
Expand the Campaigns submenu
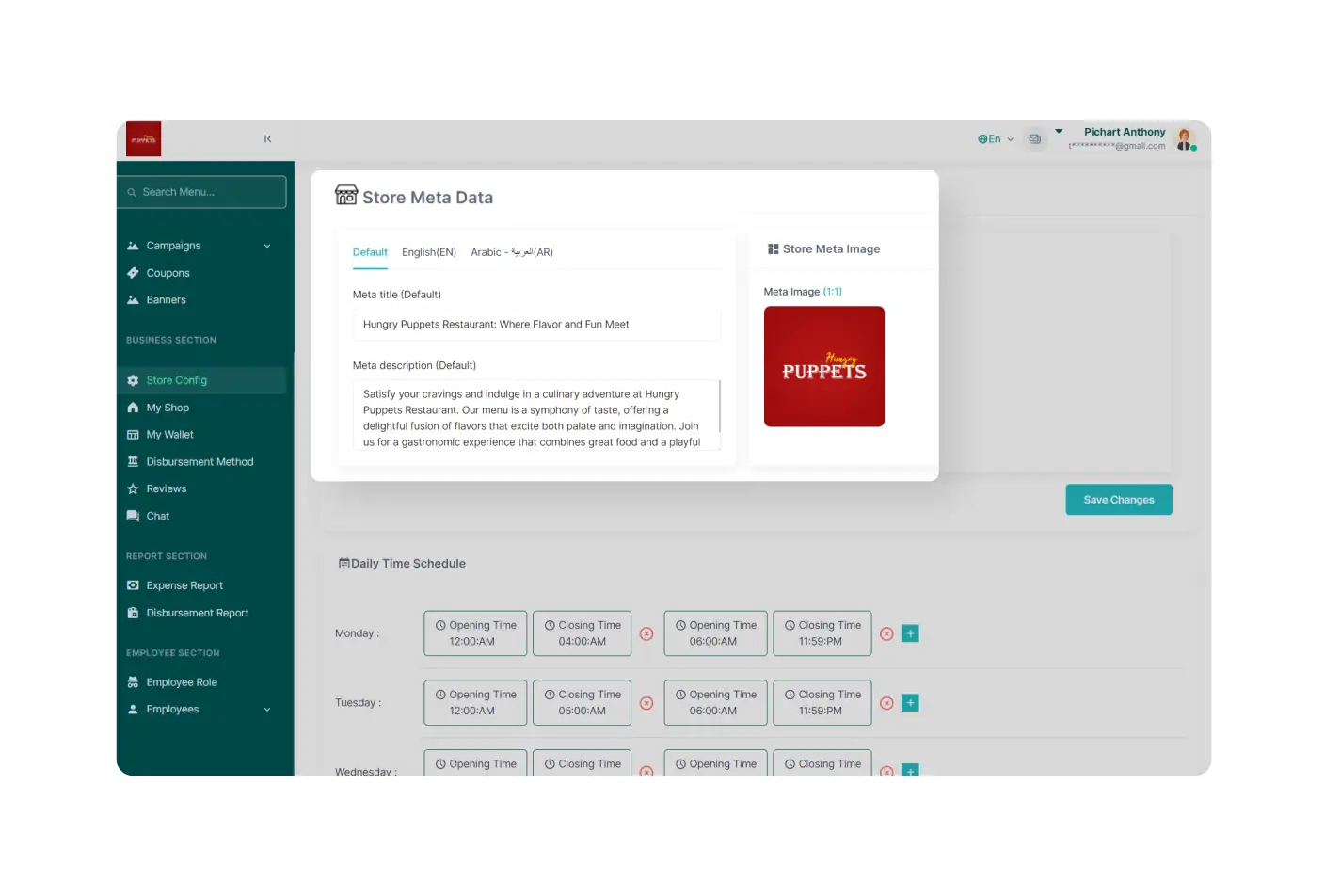coord(267,246)
